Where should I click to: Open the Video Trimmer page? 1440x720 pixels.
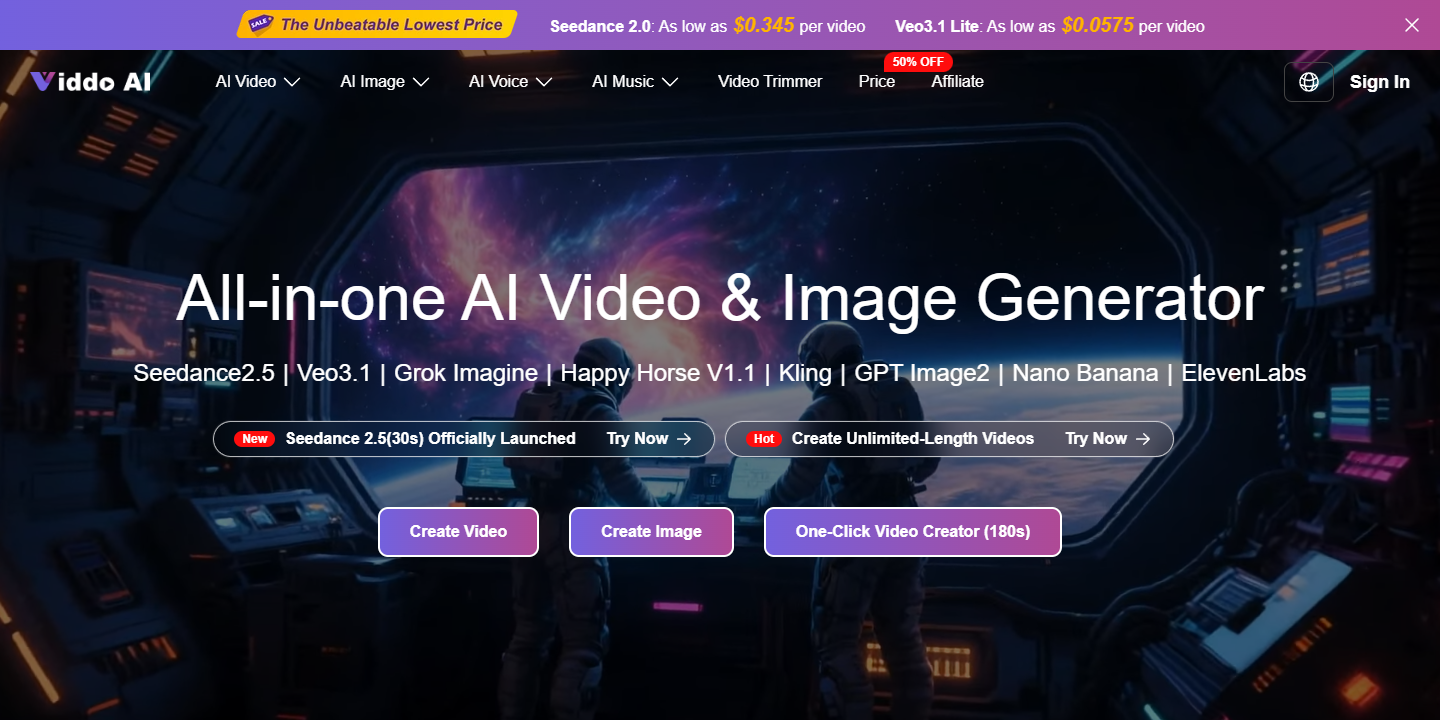(770, 82)
